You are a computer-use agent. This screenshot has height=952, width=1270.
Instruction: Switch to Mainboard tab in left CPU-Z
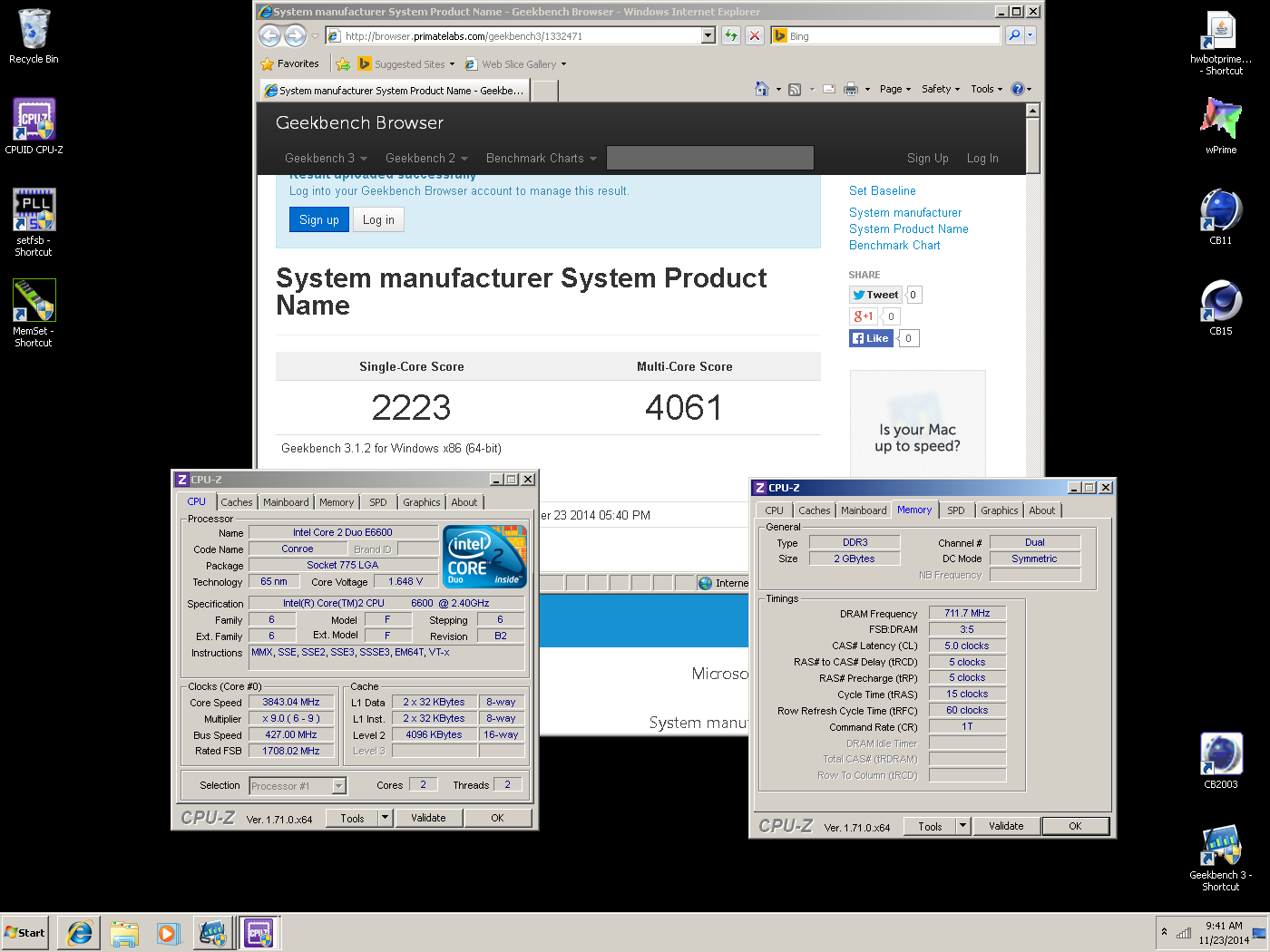(x=286, y=502)
